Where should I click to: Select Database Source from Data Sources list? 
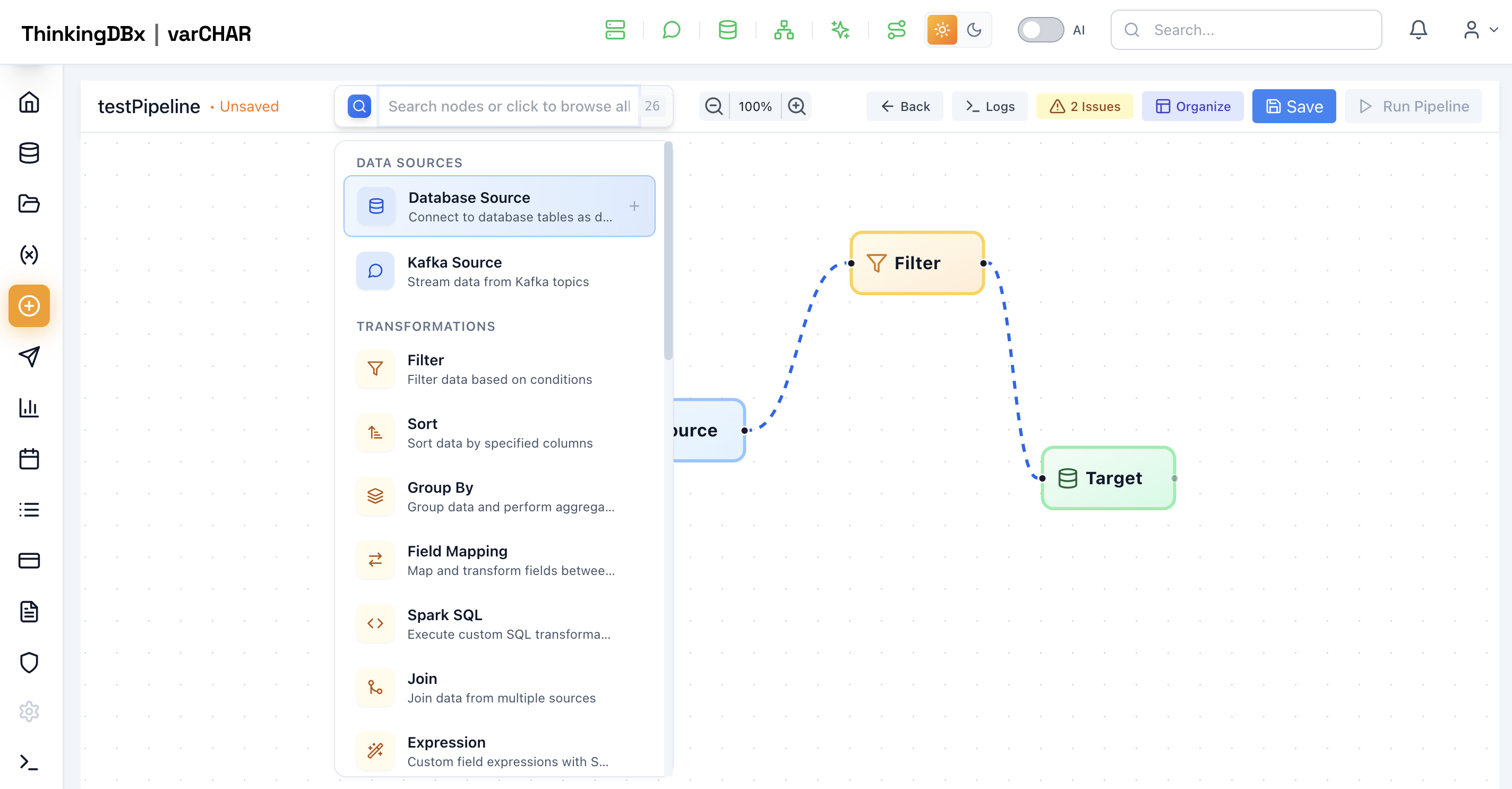pyautogui.click(x=499, y=206)
